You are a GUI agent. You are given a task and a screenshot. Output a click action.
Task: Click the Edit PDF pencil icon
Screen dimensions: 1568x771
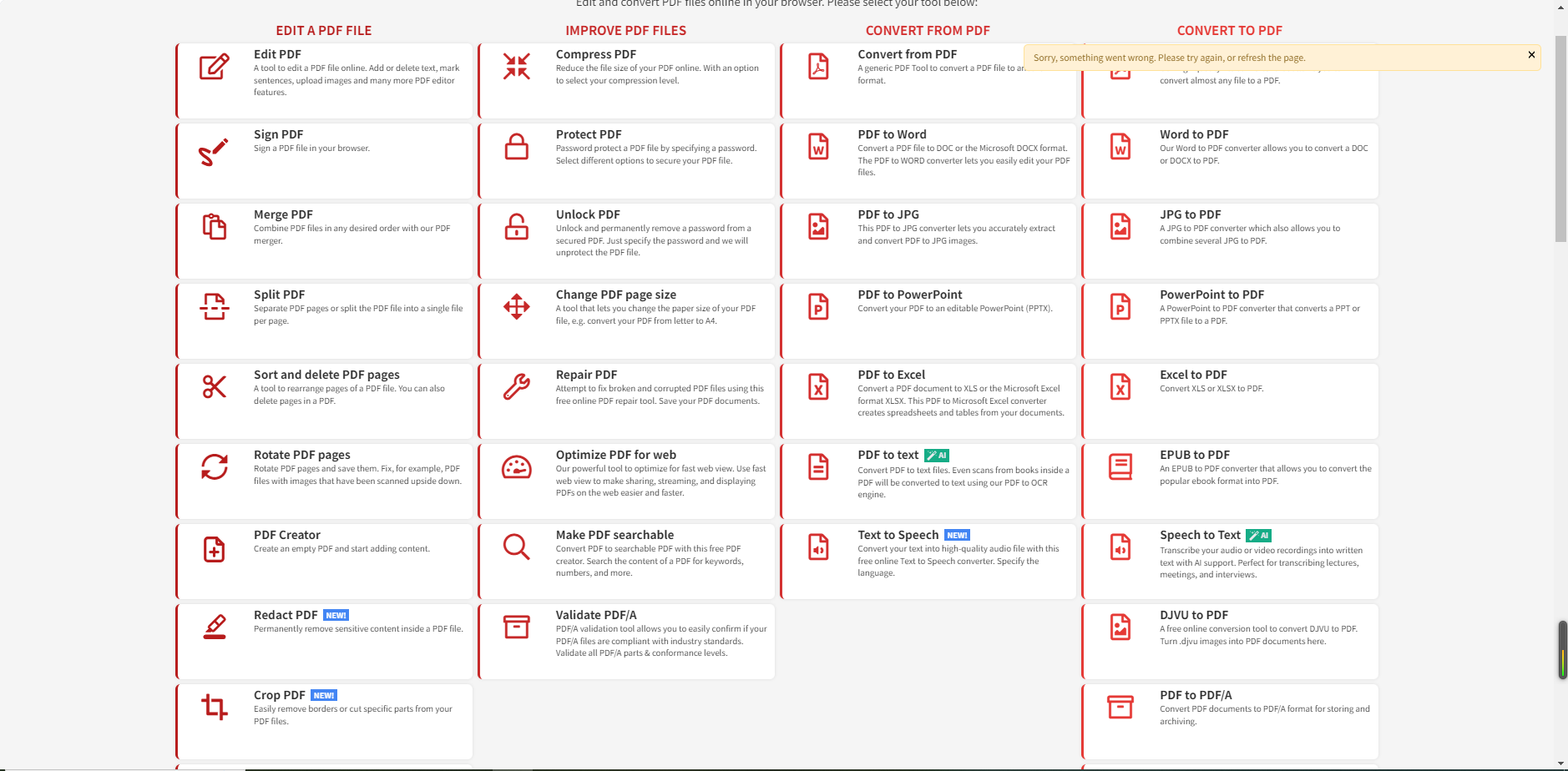214,67
